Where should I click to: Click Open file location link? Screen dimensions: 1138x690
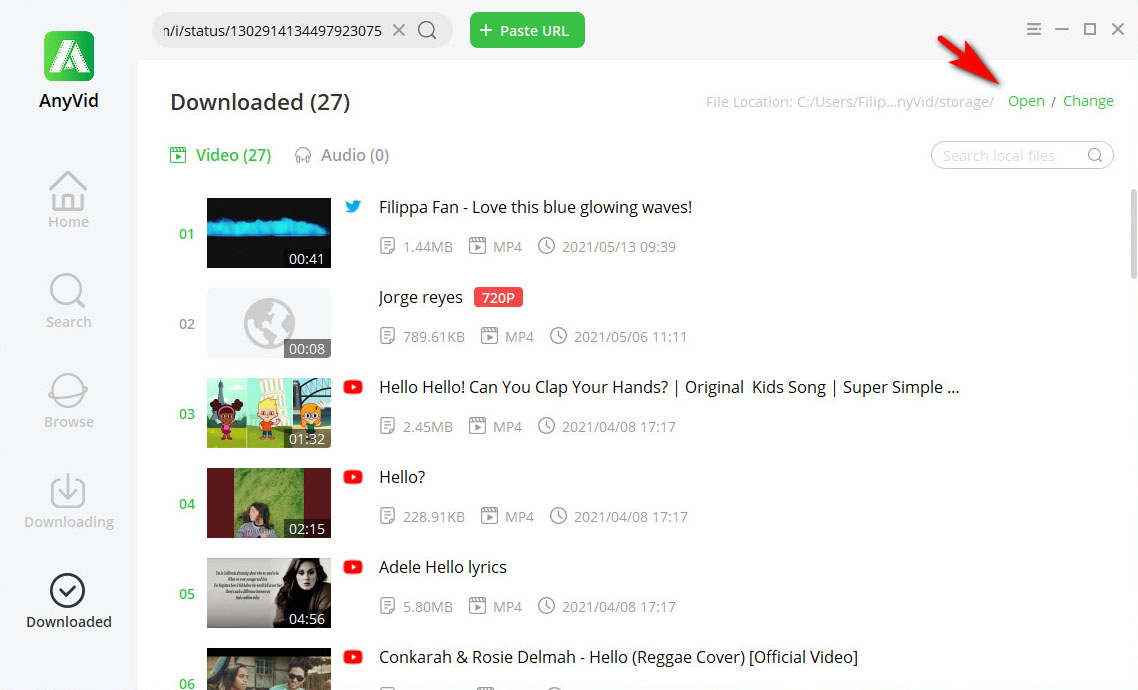tap(1026, 101)
